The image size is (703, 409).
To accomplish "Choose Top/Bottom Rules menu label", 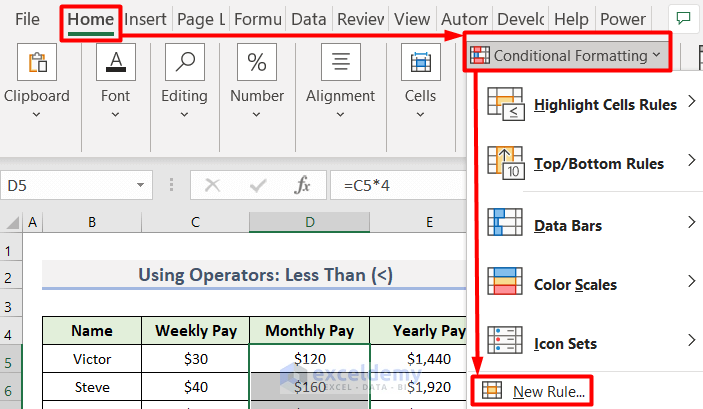I will (599, 164).
